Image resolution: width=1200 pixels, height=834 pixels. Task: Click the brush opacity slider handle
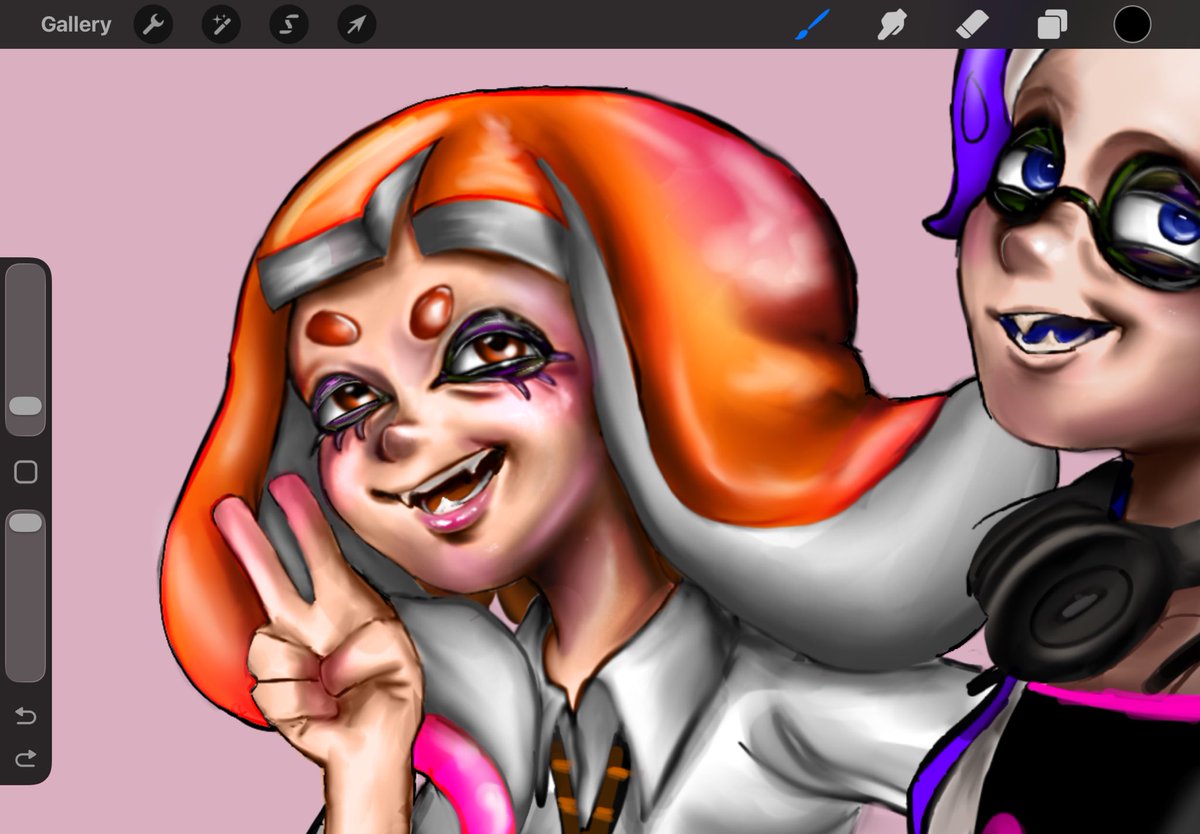tap(25, 523)
